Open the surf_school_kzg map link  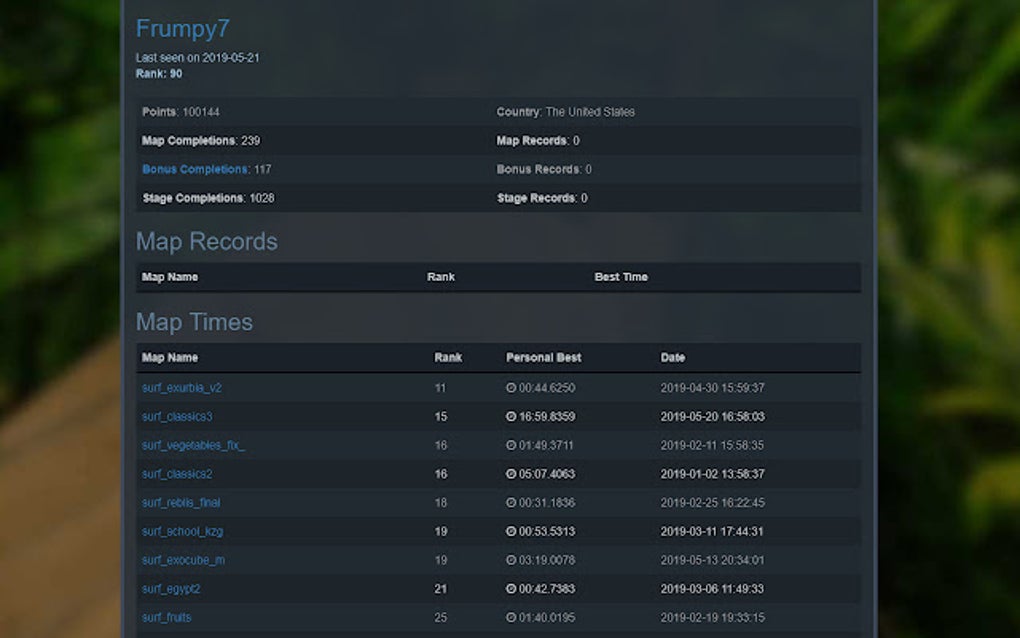[x=182, y=531]
